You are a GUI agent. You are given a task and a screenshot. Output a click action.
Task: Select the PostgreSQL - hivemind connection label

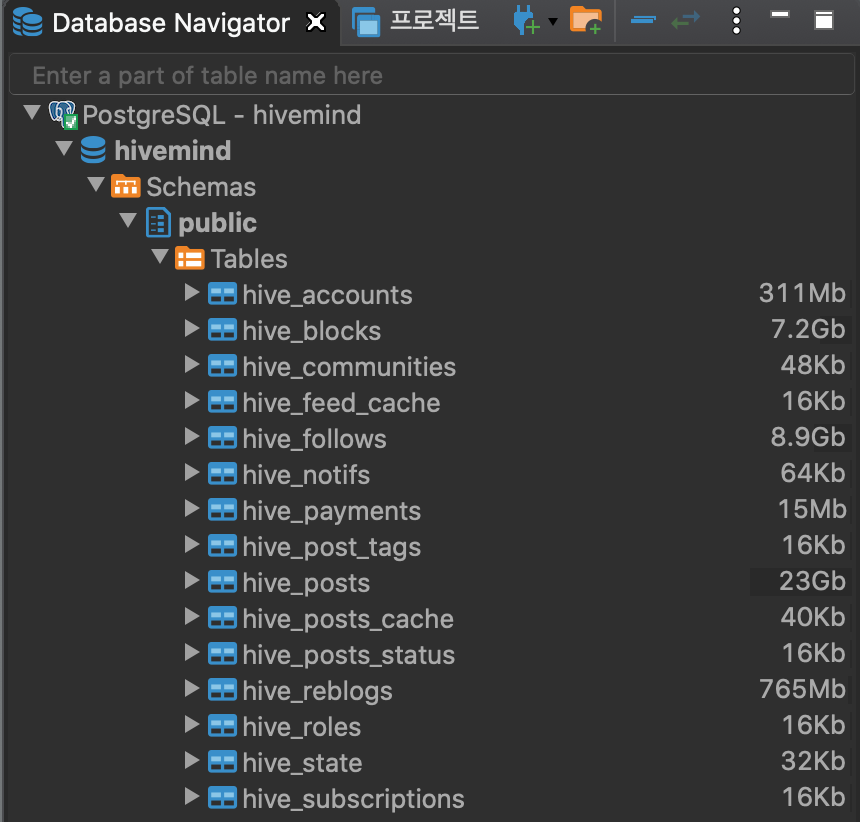pyautogui.click(x=222, y=116)
